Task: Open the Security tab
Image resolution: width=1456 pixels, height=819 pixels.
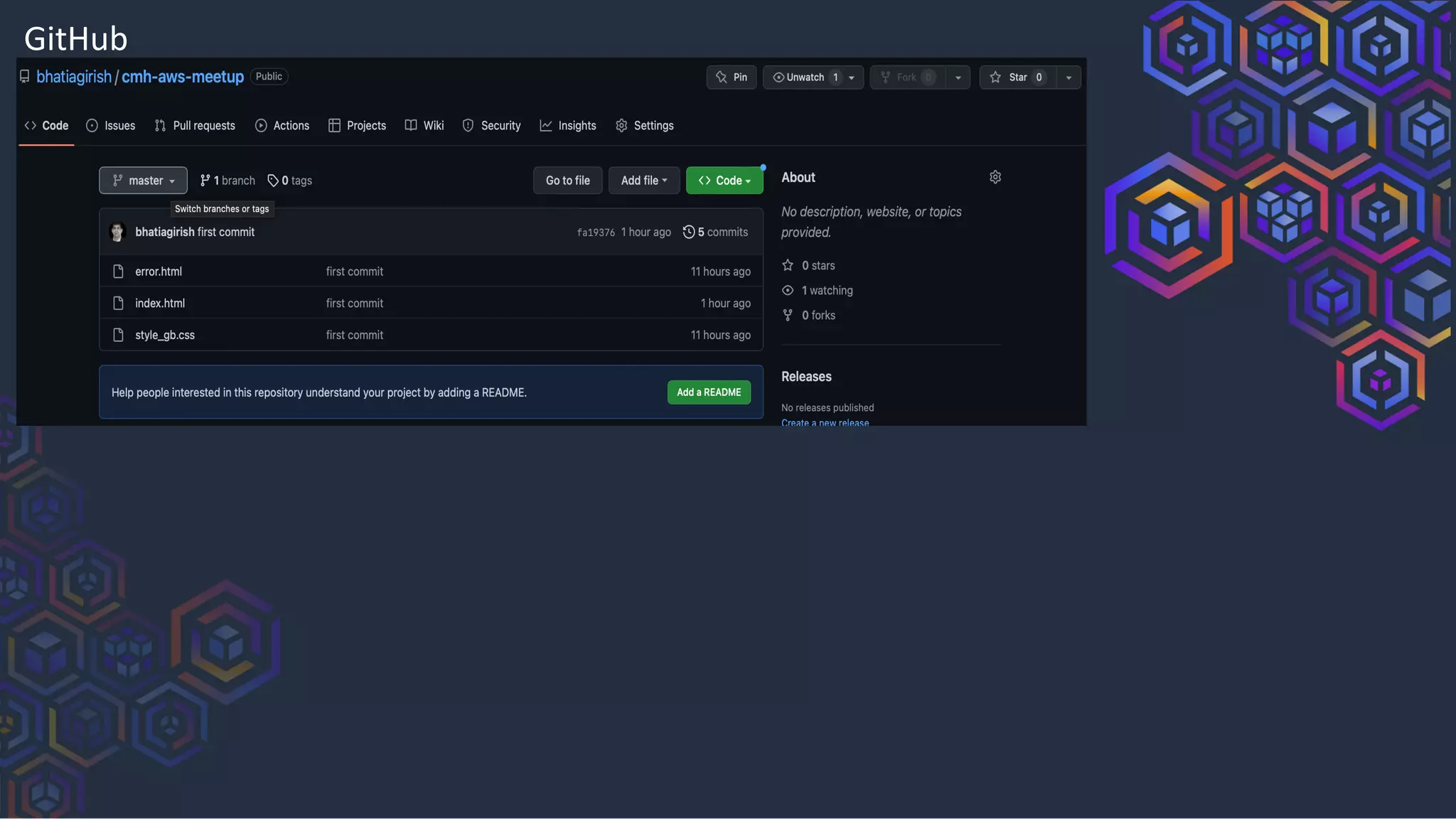Action: click(491, 126)
